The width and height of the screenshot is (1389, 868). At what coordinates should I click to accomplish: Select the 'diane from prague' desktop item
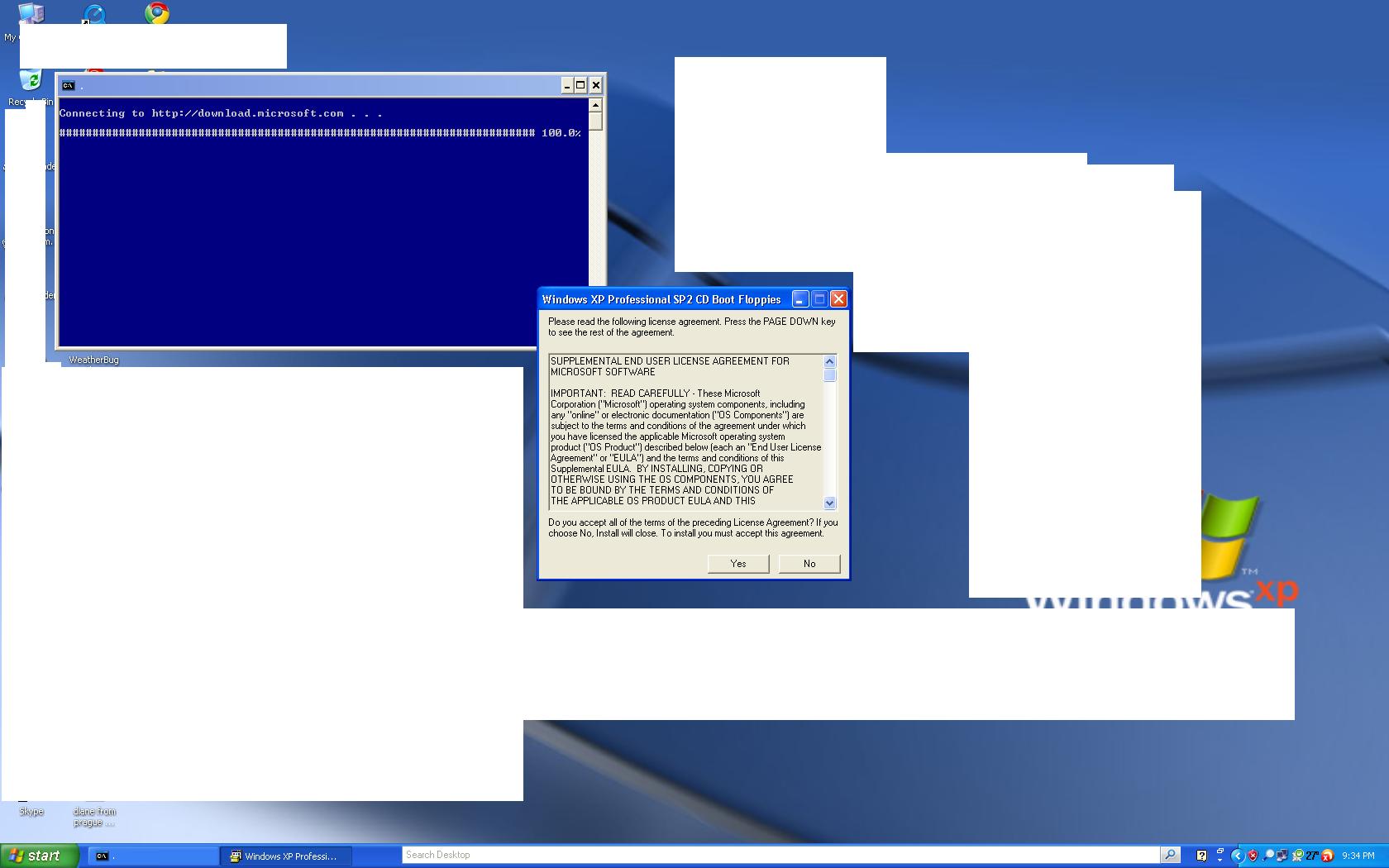coord(94,817)
